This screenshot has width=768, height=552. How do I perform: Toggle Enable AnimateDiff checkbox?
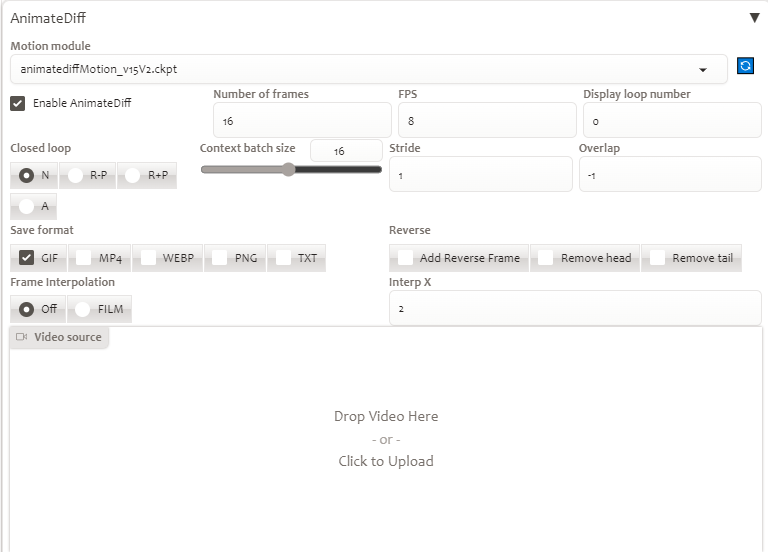[x=18, y=103]
